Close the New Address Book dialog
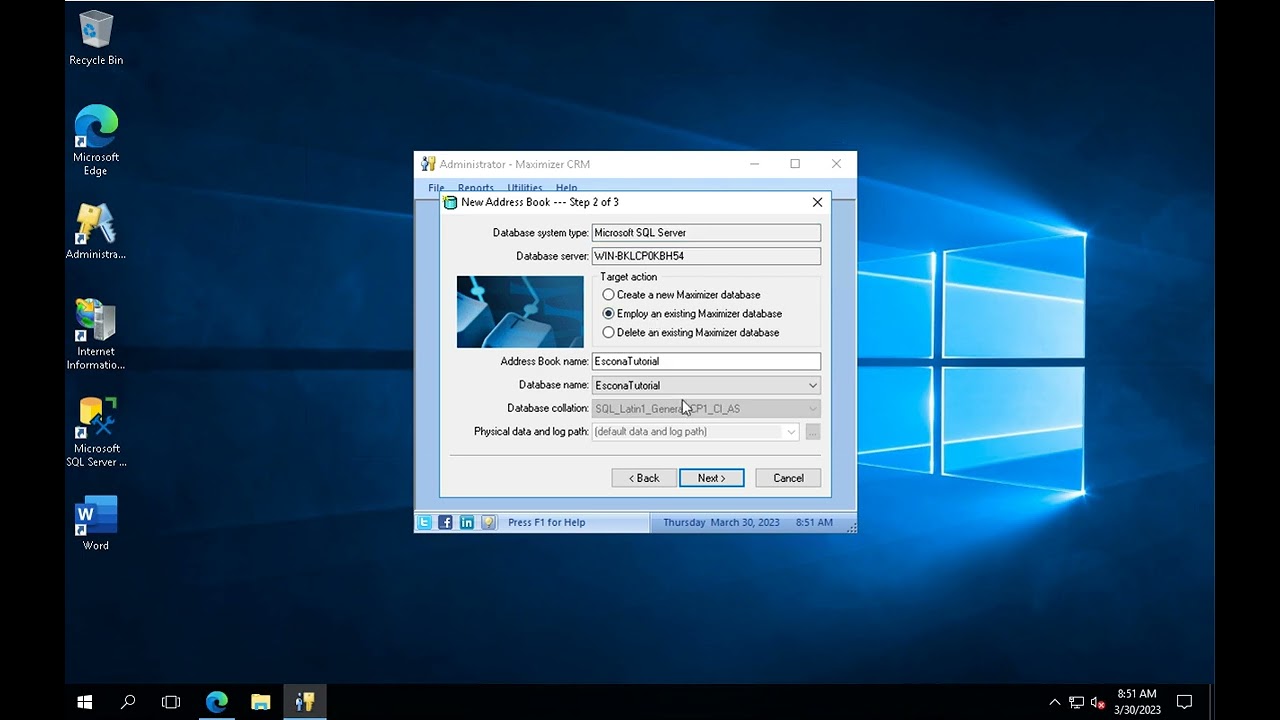The width and height of the screenshot is (1280, 720). pyautogui.click(x=817, y=202)
